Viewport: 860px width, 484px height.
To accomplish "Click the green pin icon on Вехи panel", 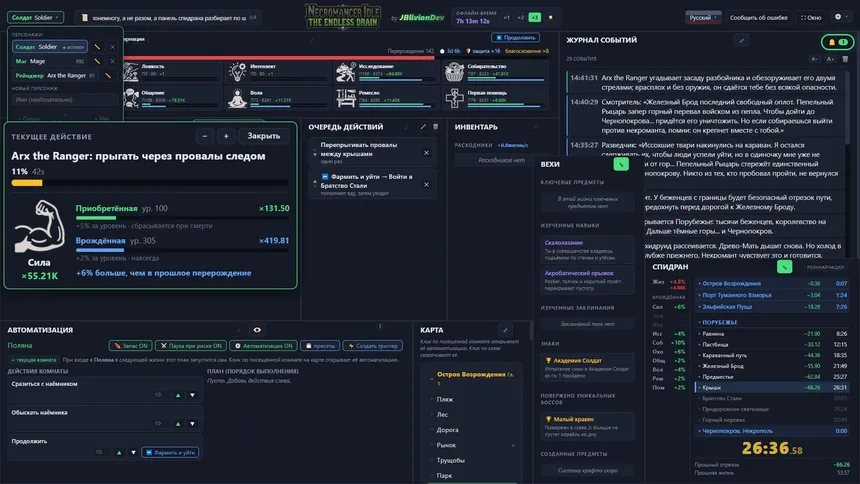I will coord(621,164).
